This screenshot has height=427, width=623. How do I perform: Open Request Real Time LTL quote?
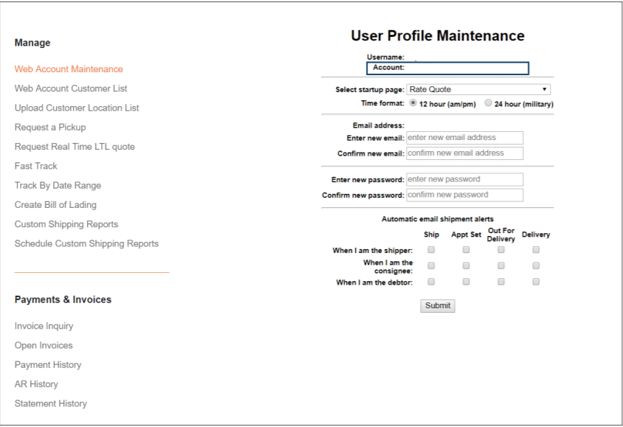75,147
